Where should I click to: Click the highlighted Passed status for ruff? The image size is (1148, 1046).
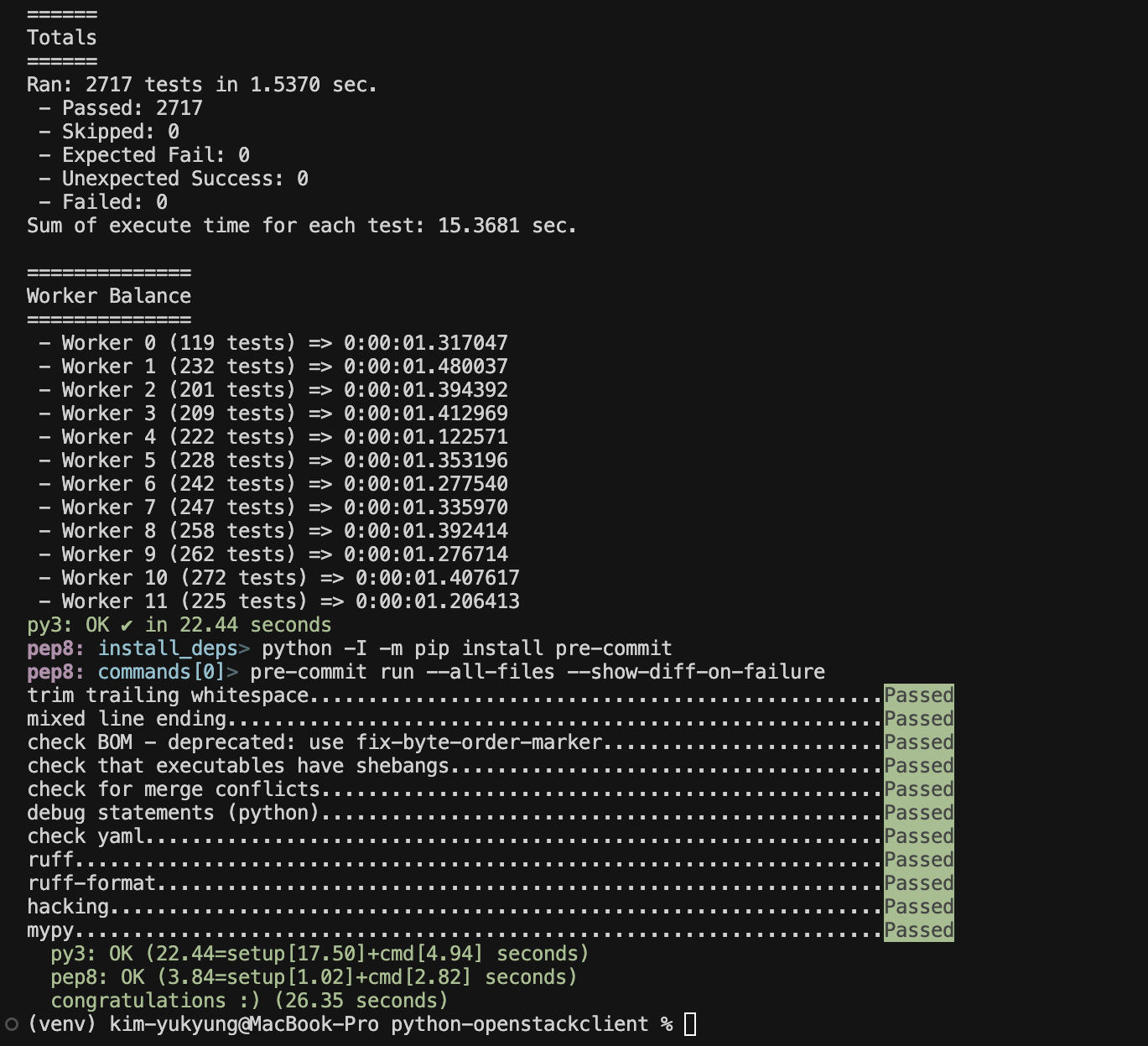[917, 859]
